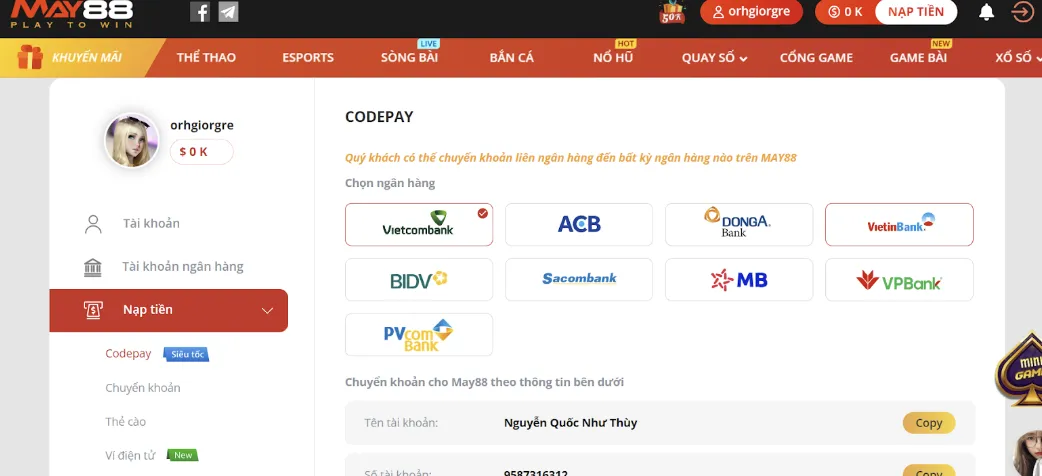The width and height of the screenshot is (1042, 476).
Task: Open the Sòng Bài live menu
Action: [409, 58]
